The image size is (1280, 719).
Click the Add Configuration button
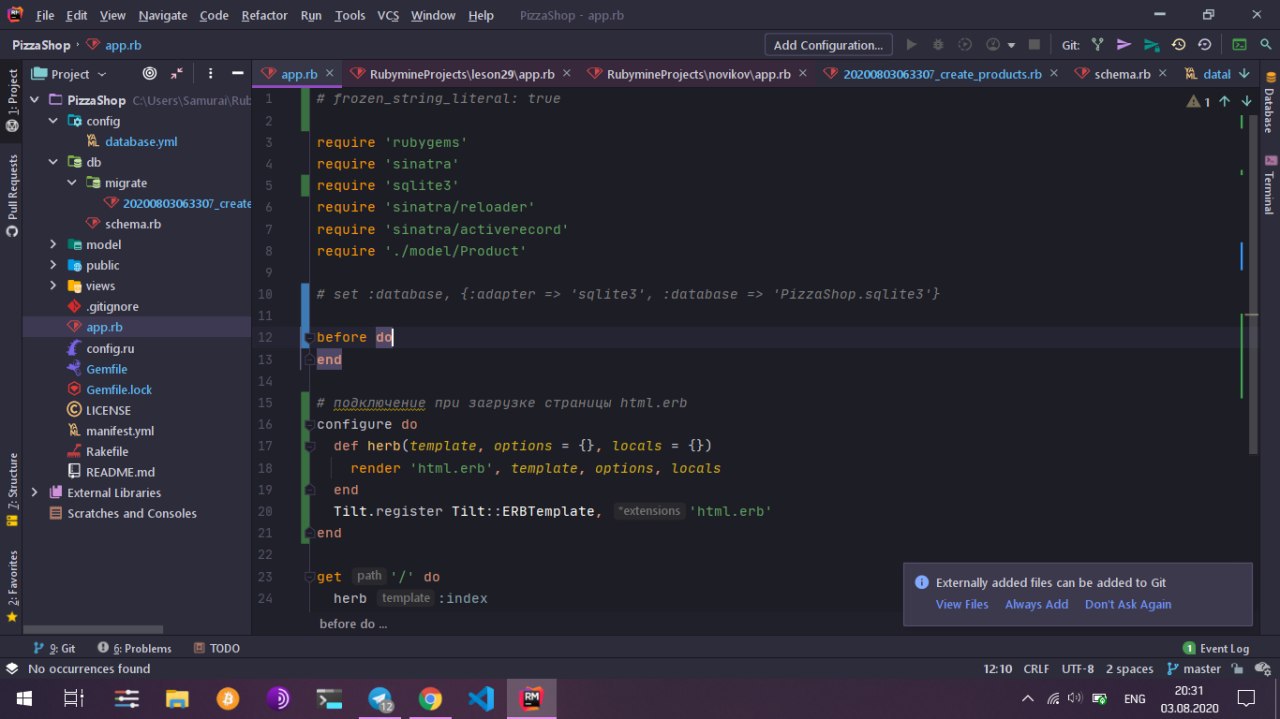point(828,45)
